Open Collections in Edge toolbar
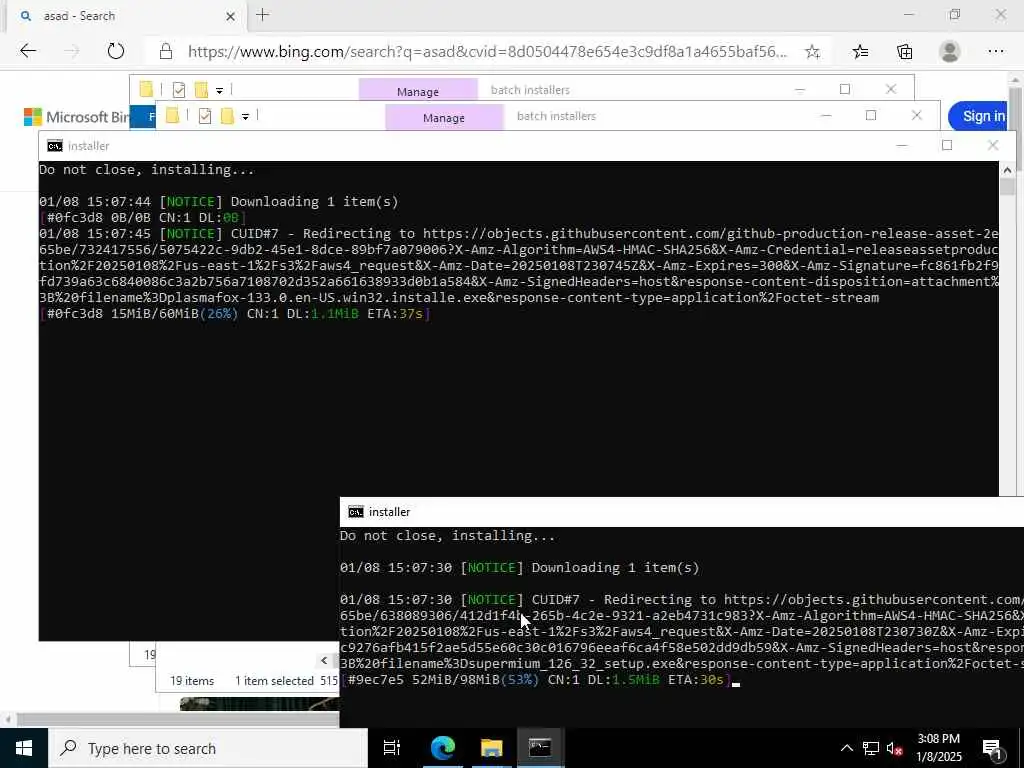 point(904,52)
